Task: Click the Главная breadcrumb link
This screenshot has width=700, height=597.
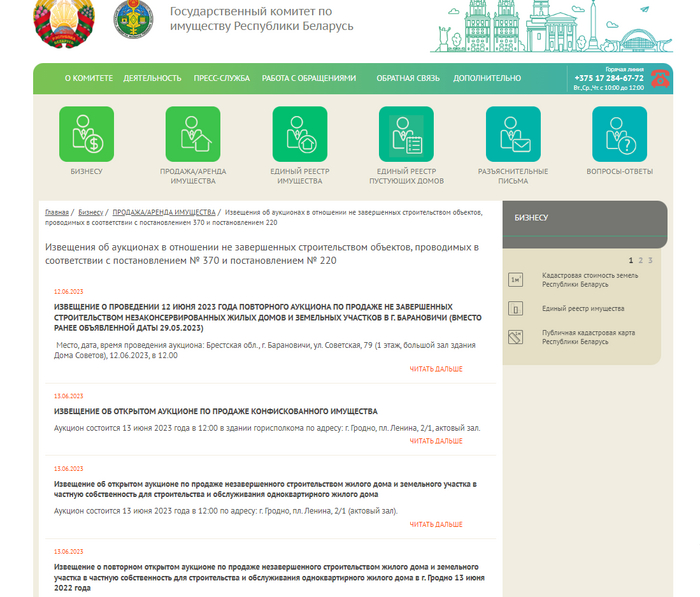Action: [x=57, y=212]
